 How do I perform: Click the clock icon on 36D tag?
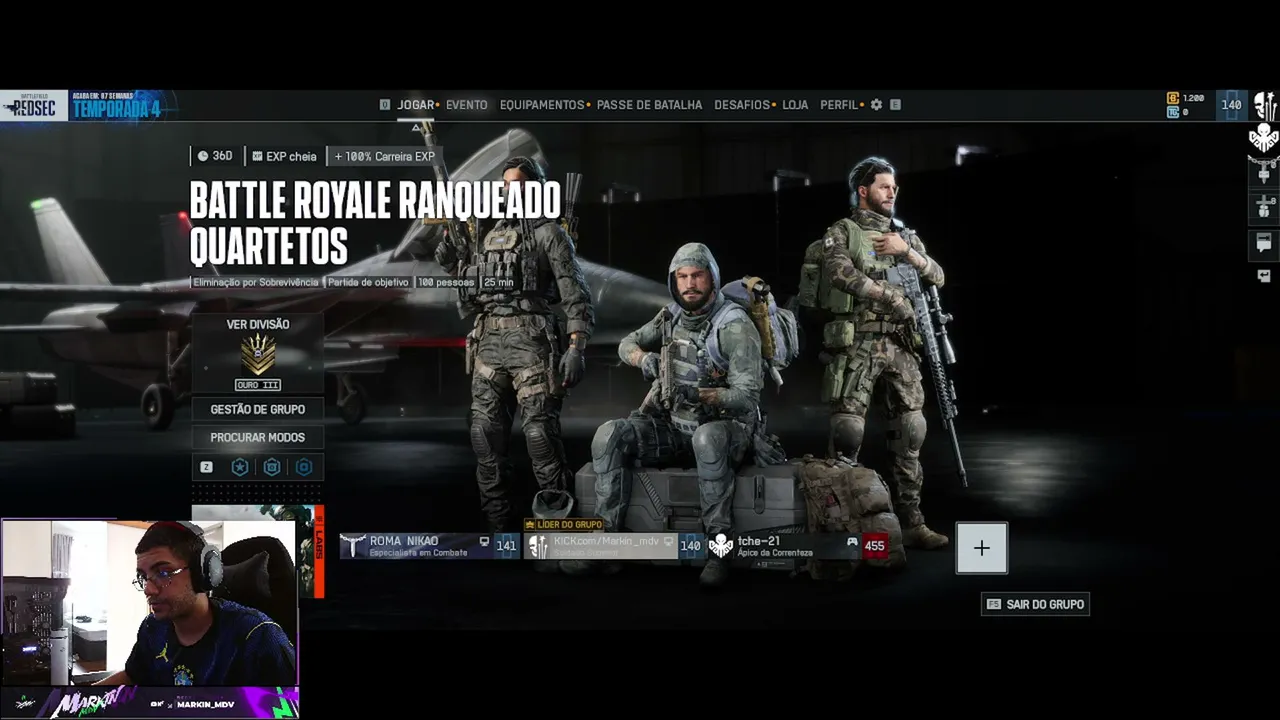[203, 156]
